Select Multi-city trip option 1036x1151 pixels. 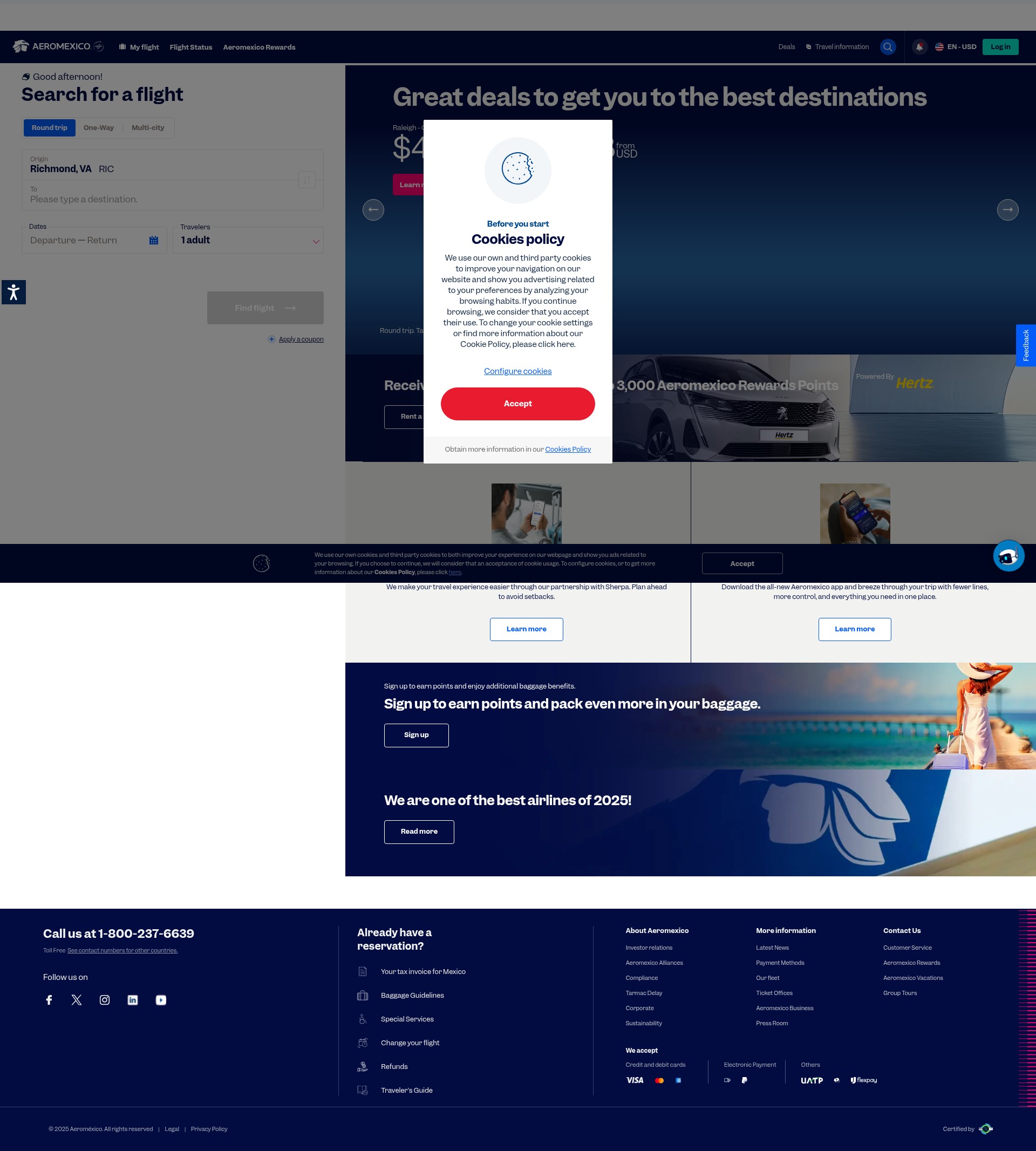tap(148, 127)
